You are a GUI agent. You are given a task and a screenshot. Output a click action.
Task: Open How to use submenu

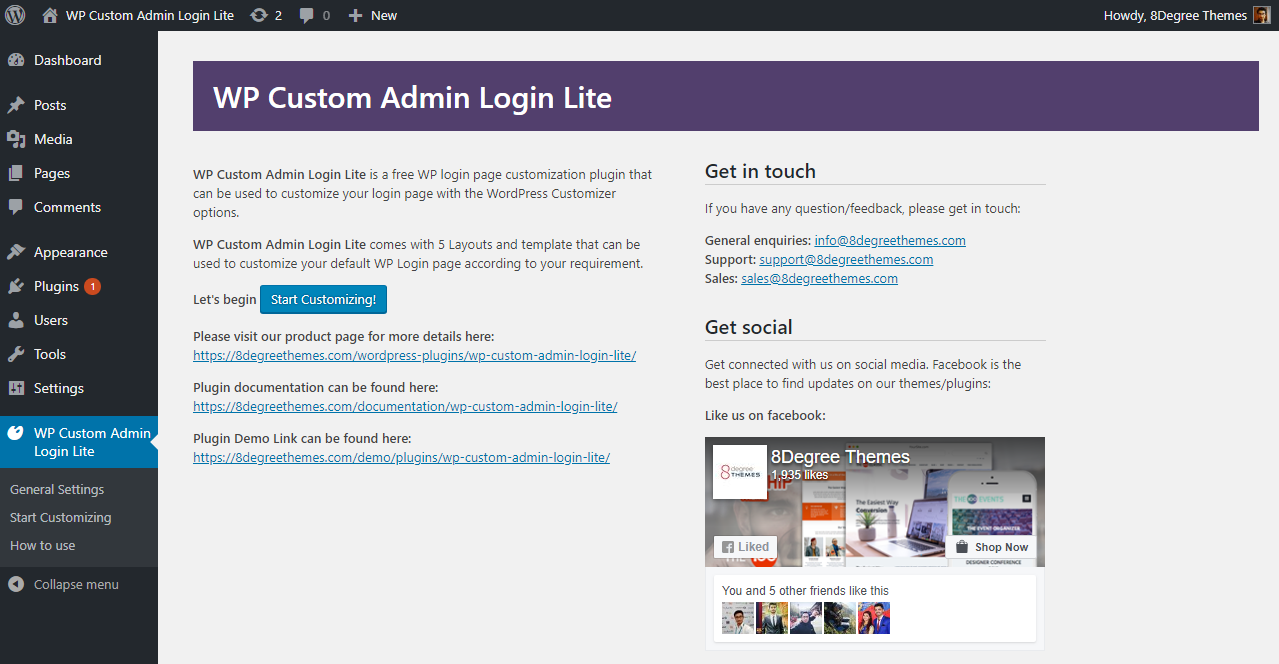click(x=43, y=545)
